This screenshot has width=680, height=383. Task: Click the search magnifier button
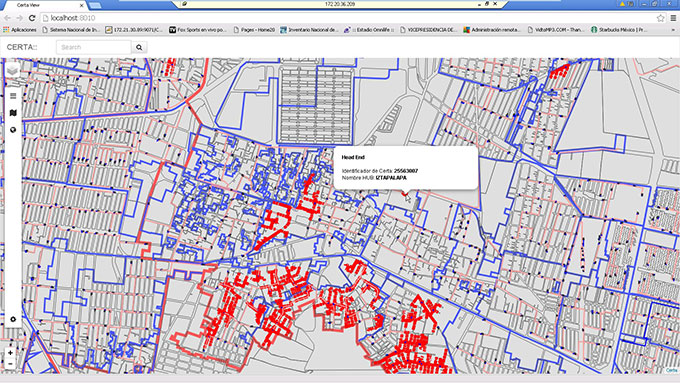[139, 47]
